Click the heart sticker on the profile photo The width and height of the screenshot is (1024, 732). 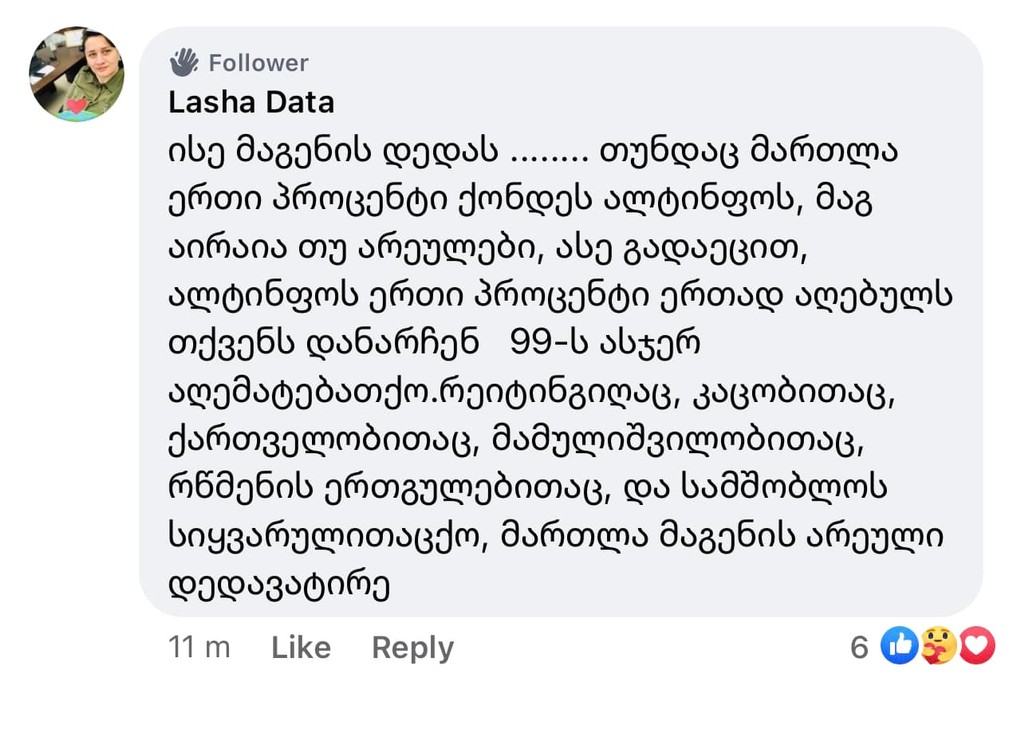click(76, 106)
